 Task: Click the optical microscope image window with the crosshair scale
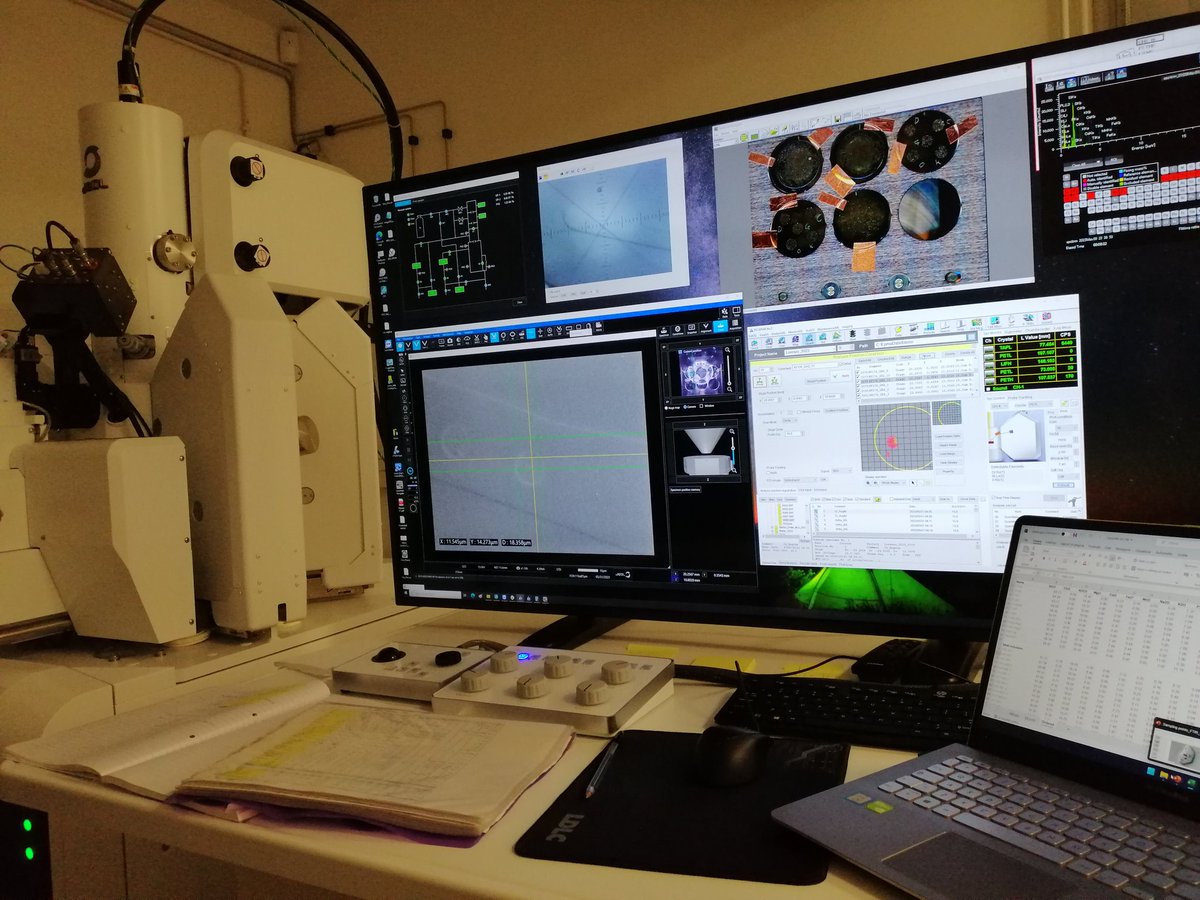click(613, 218)
